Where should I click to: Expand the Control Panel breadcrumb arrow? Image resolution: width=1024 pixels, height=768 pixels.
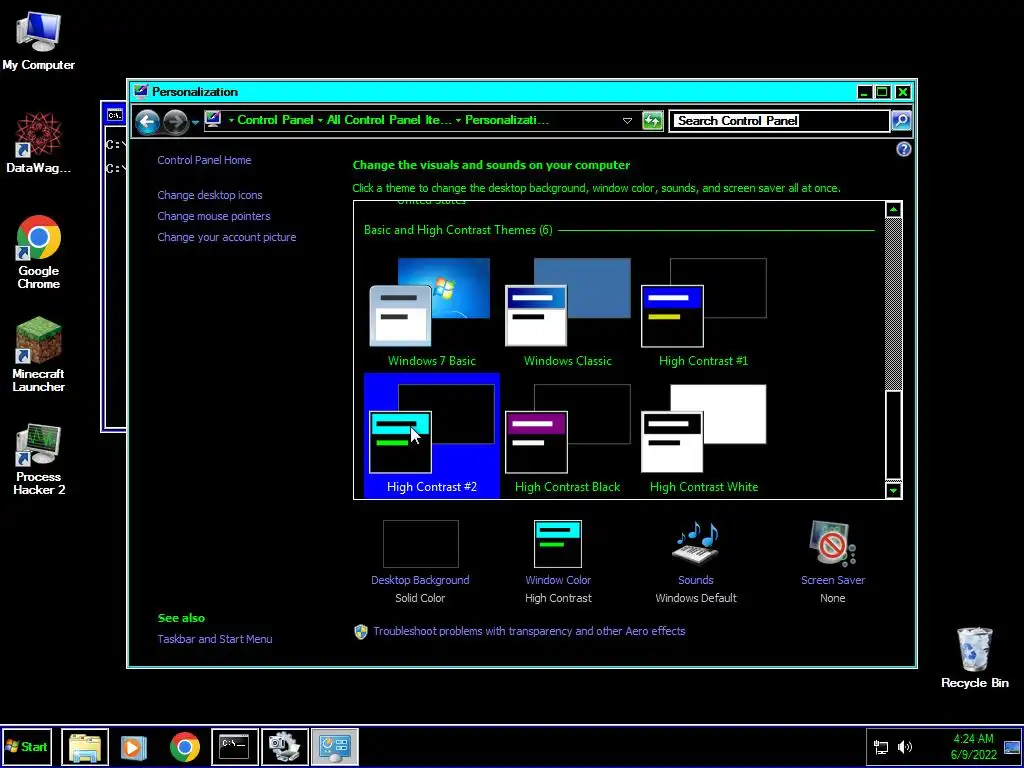pyautogui.click(x=320, y=120)
